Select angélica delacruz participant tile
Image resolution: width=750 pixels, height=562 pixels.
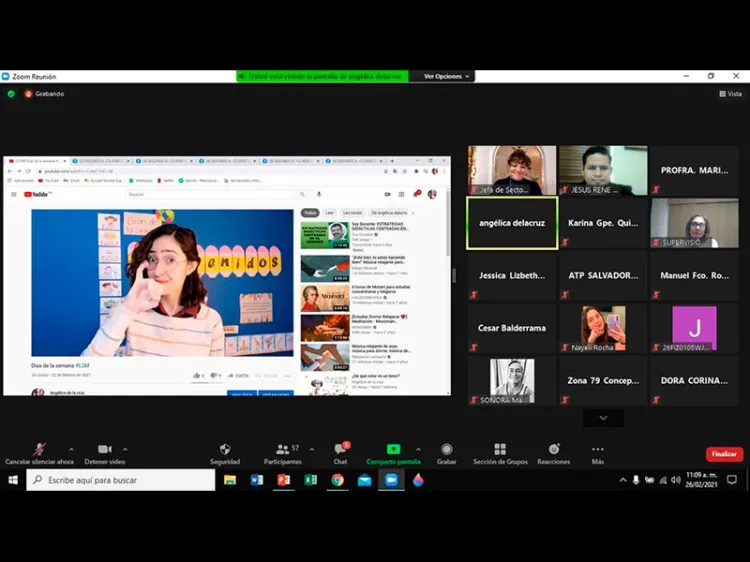(512, 222)
